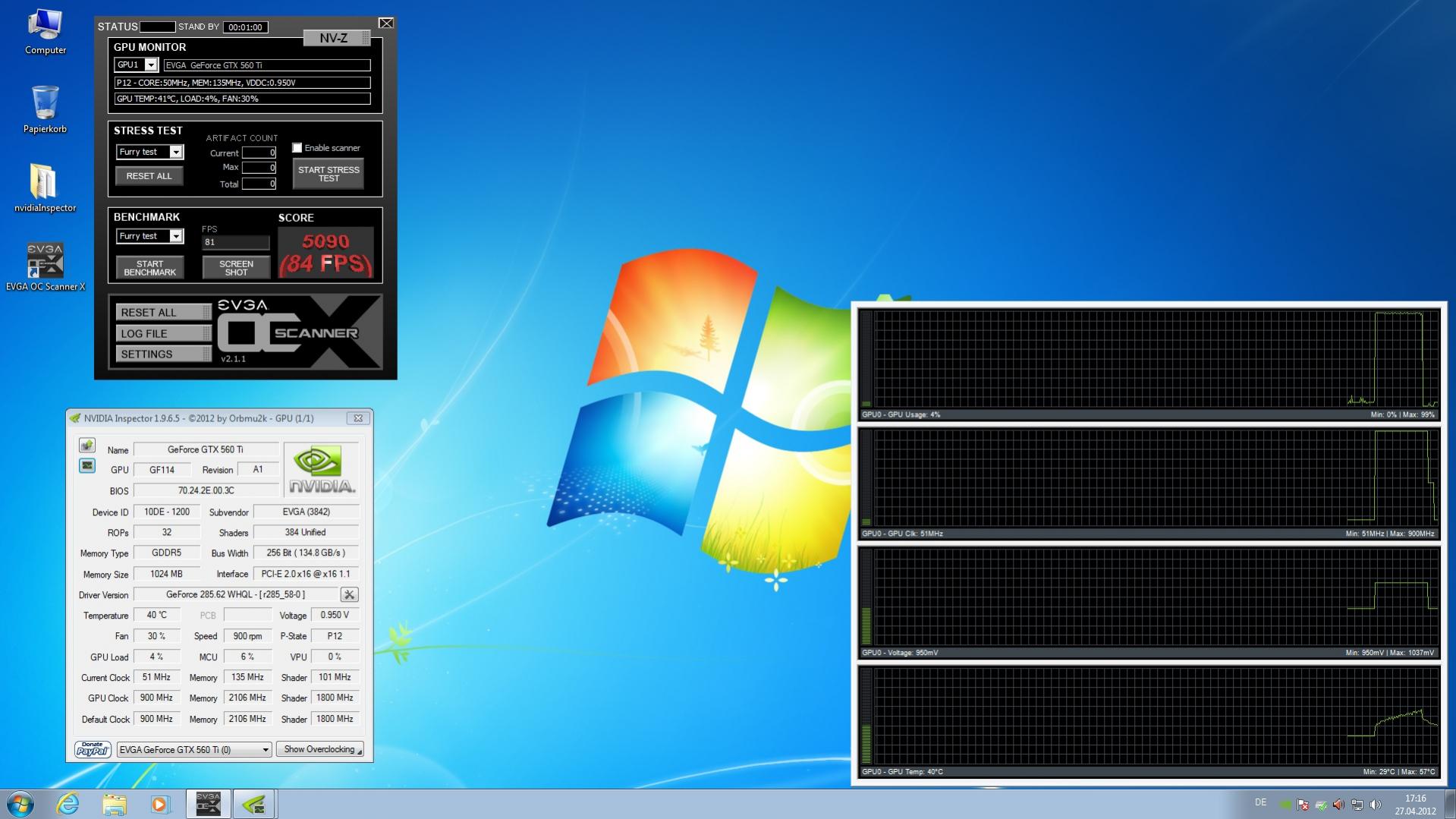Click the Device ID value 10DE - 1200
Screen dimensions: 1456x819
pyautogui.click(x=167, y=512)
